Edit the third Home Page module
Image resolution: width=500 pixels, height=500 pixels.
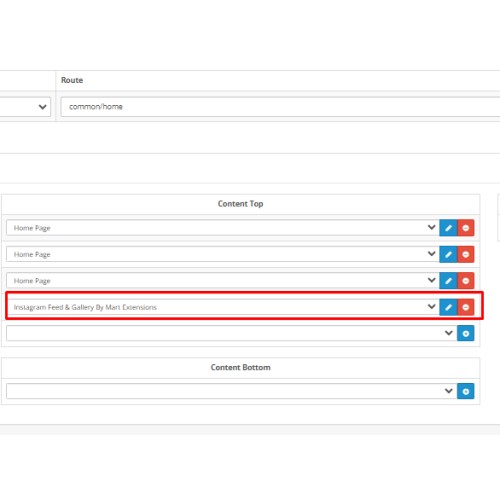pyautogui.click(x=448, y=281)
